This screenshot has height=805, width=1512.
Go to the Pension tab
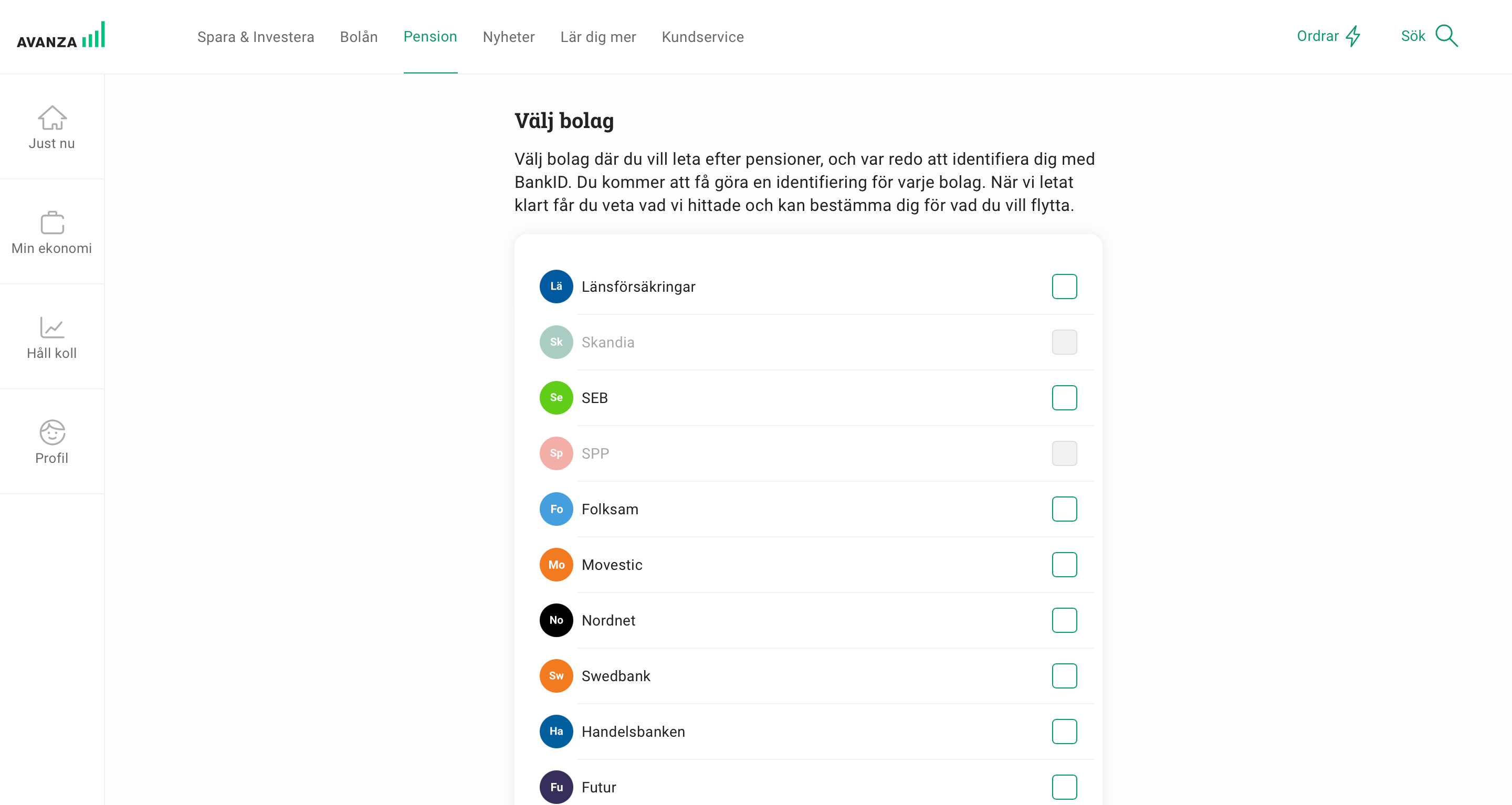[x=430, y=36]
